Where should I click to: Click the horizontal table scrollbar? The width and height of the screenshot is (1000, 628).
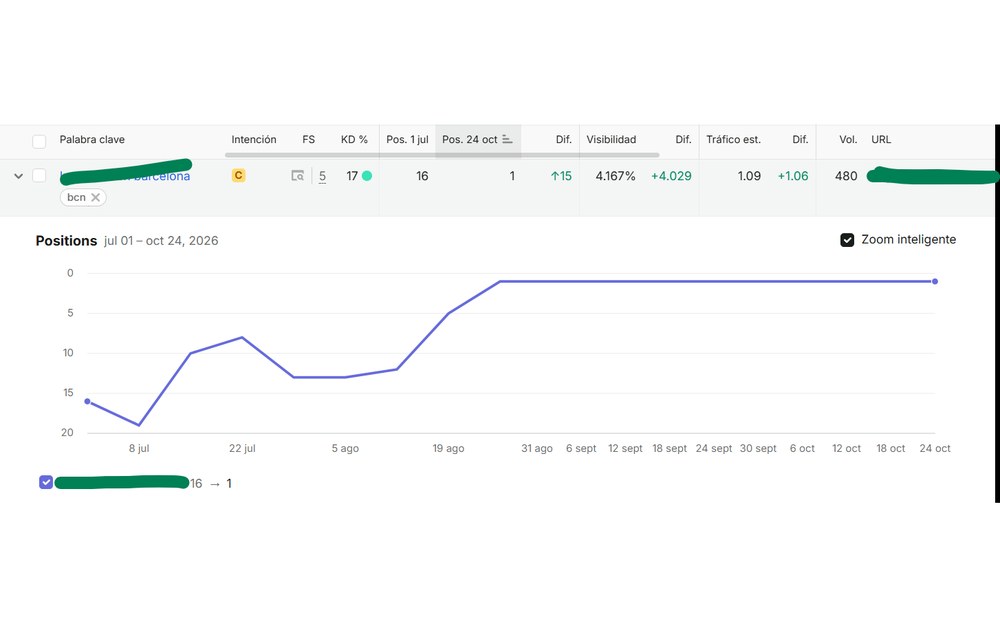point(442,155)
